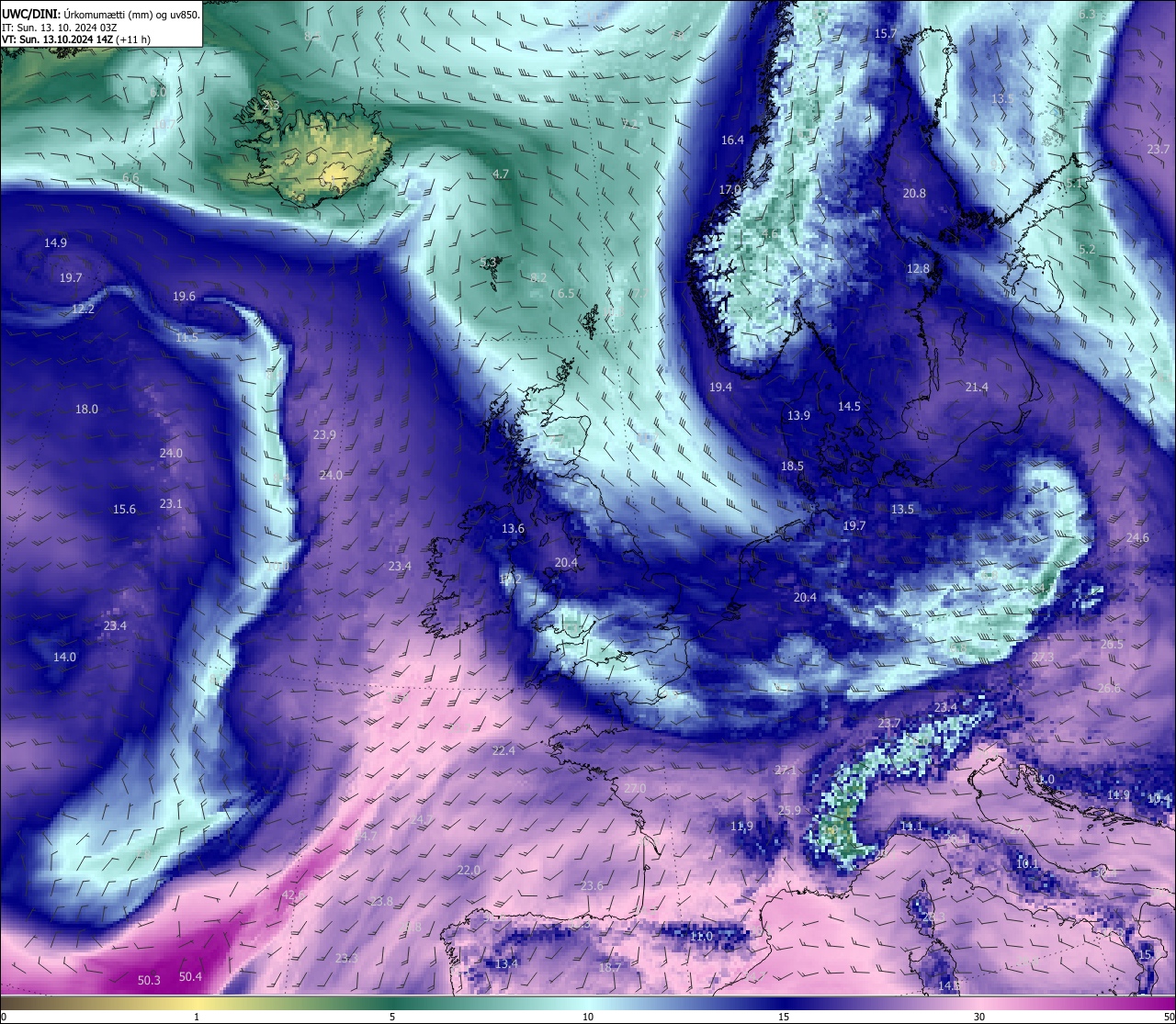Click the 15.7 value at top
The height and width of the screenshot is (1024, 1176).
[885, 33]
